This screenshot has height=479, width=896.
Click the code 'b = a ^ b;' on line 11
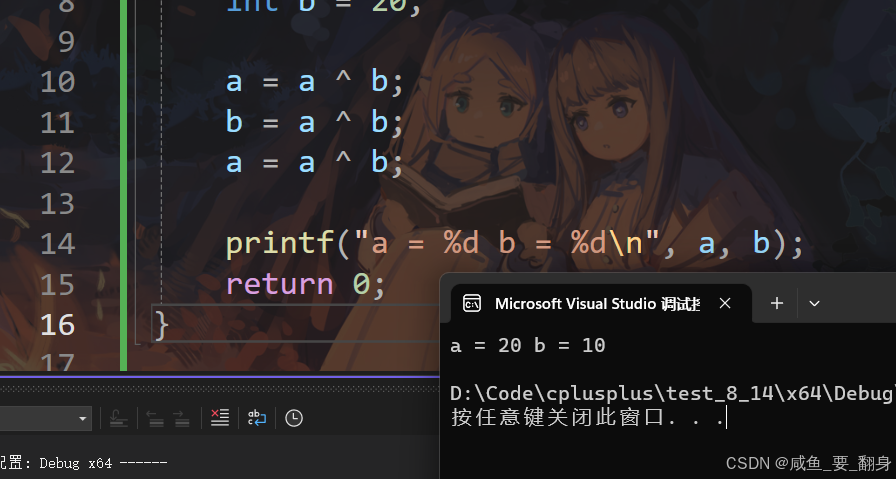coord(315,122)
